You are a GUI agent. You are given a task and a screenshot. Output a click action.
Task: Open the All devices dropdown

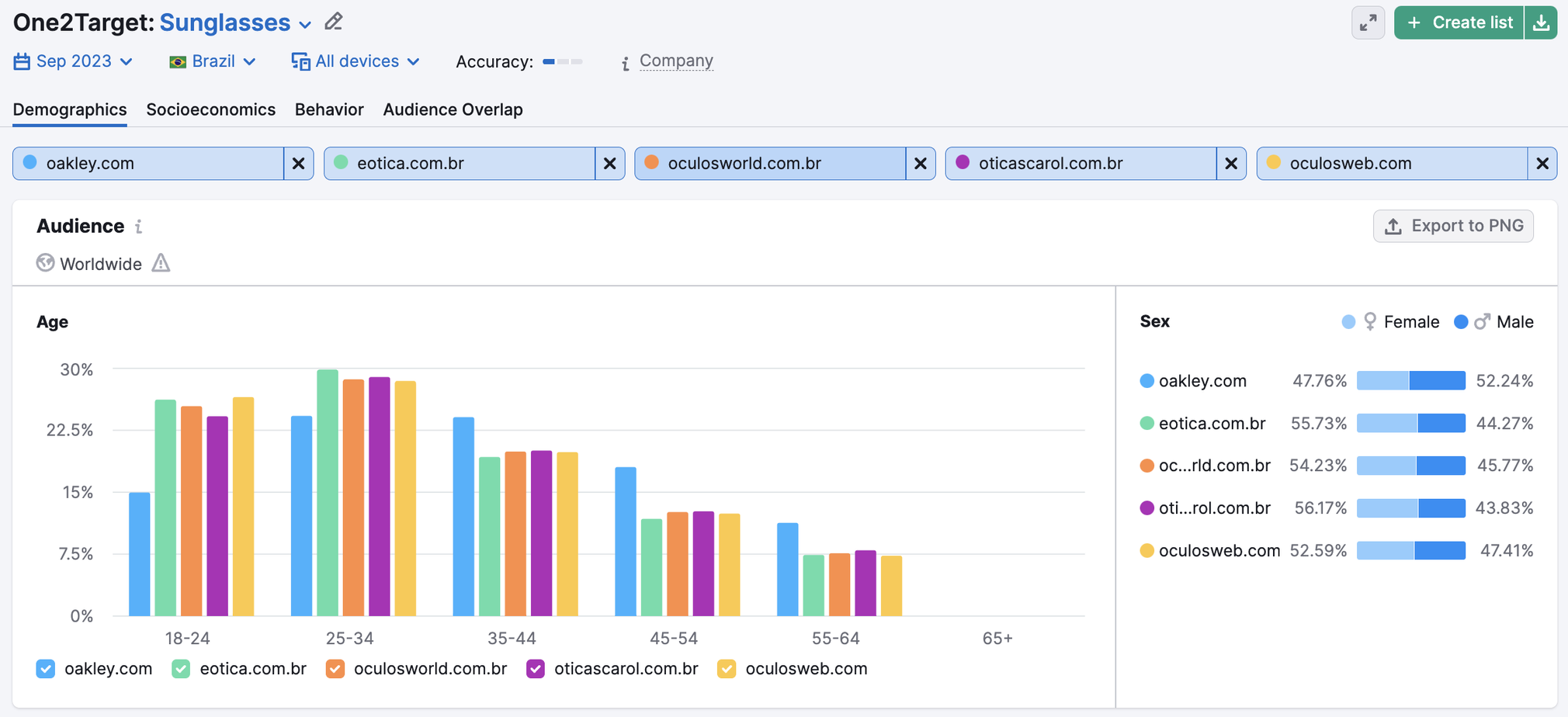(x=356, y=61)
